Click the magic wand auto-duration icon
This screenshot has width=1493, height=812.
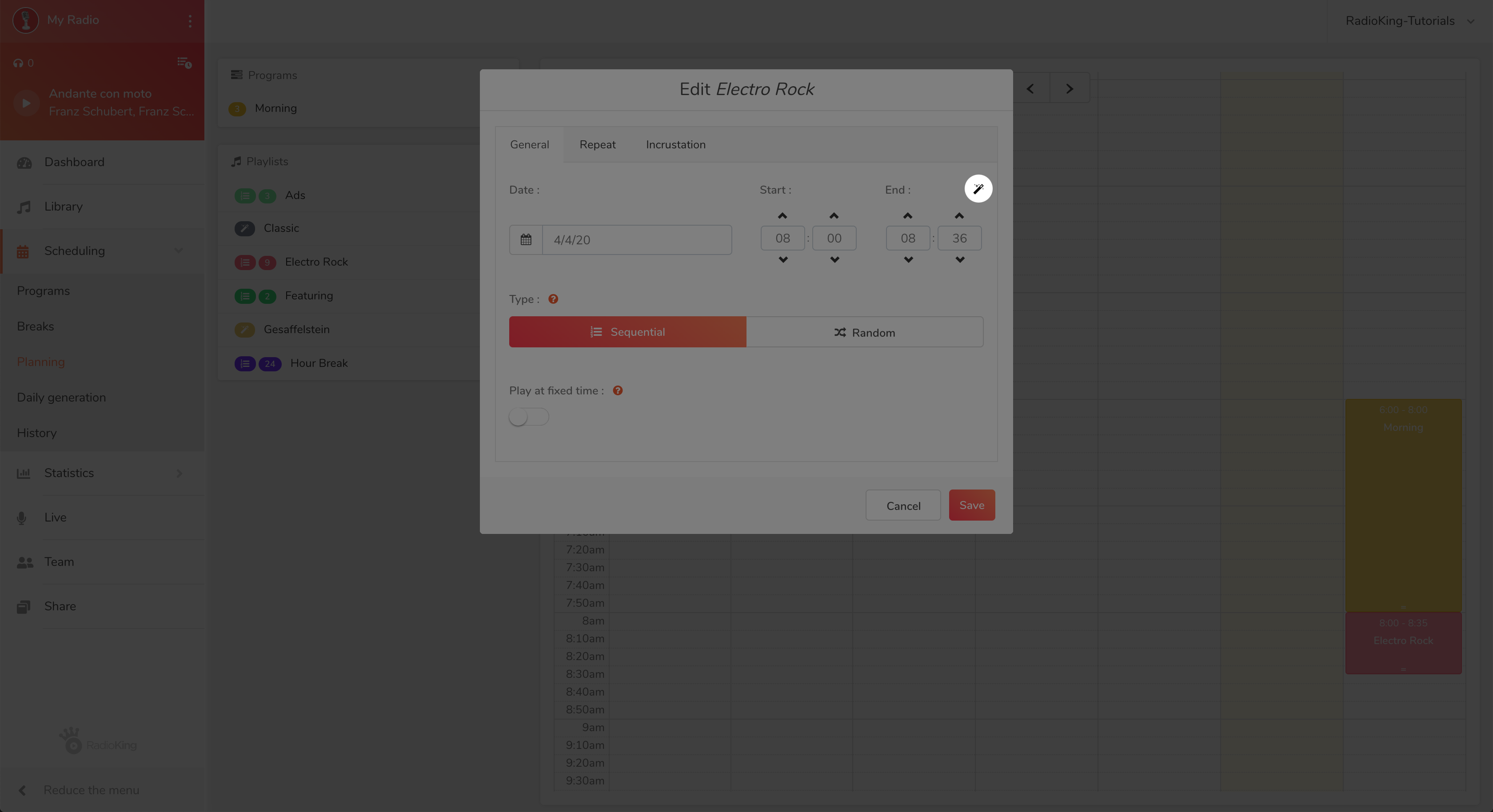[x=978, y=188]
